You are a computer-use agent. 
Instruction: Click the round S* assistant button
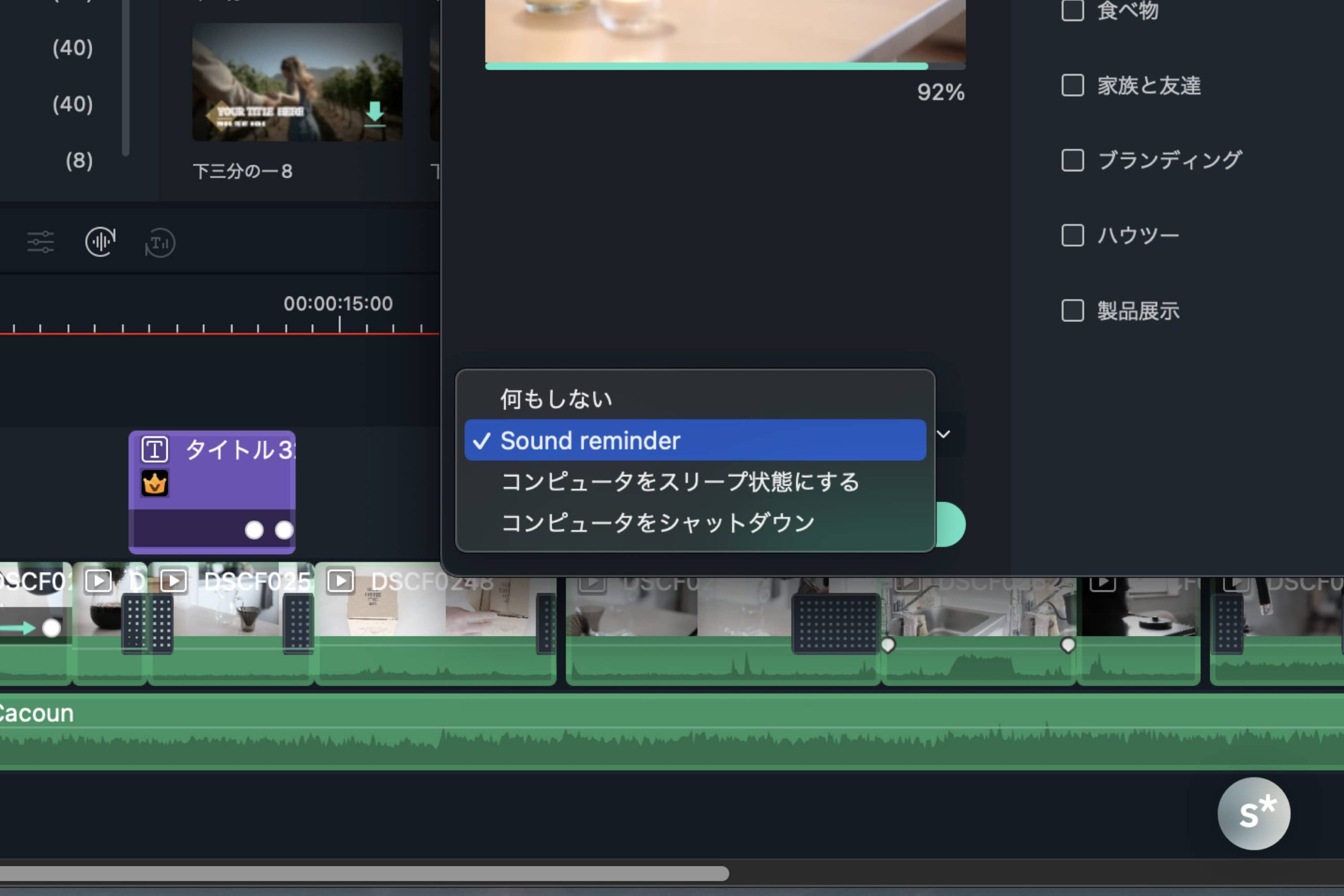click(x=1253, y=813)
